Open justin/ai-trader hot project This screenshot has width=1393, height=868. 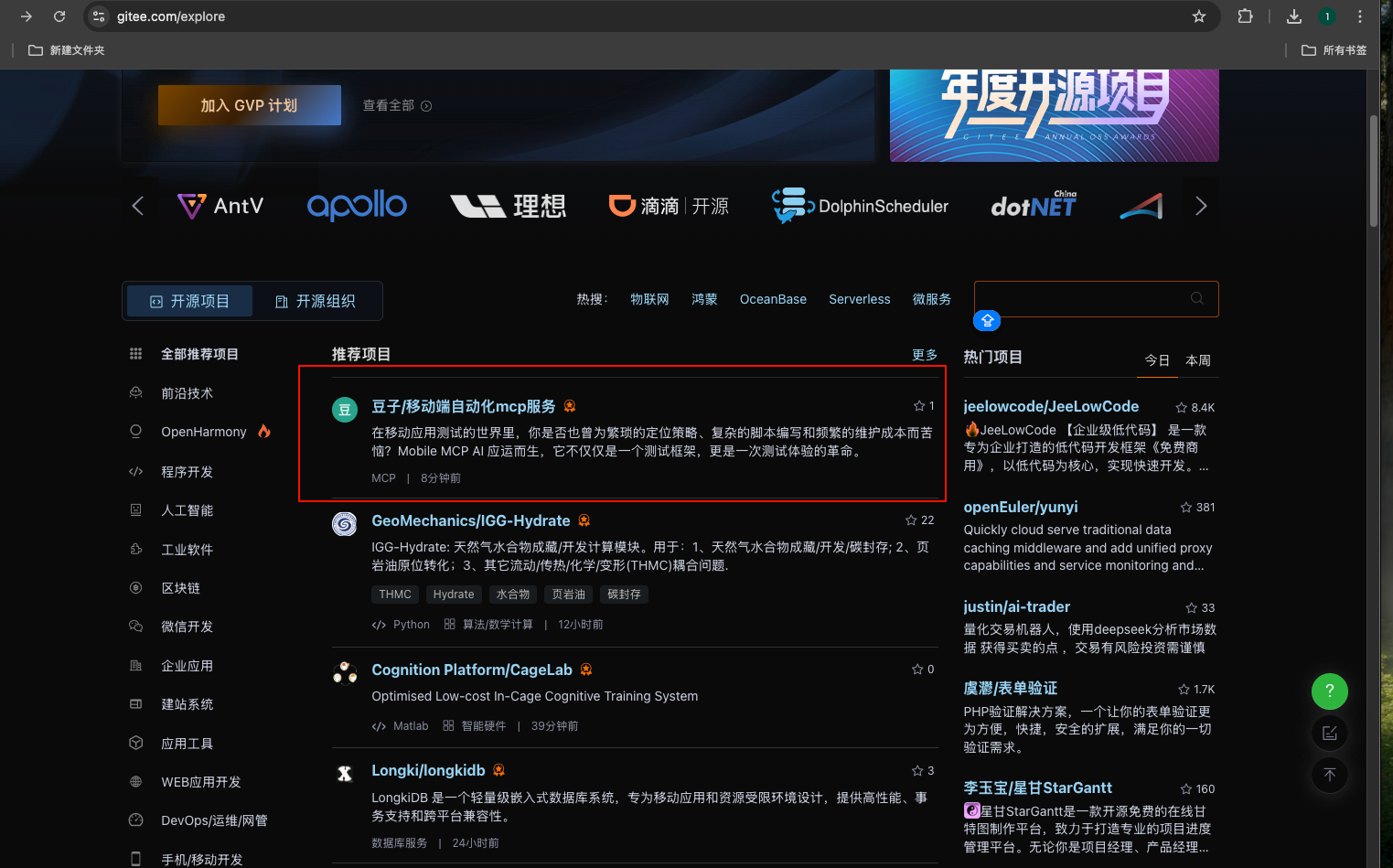[1016, 606]
